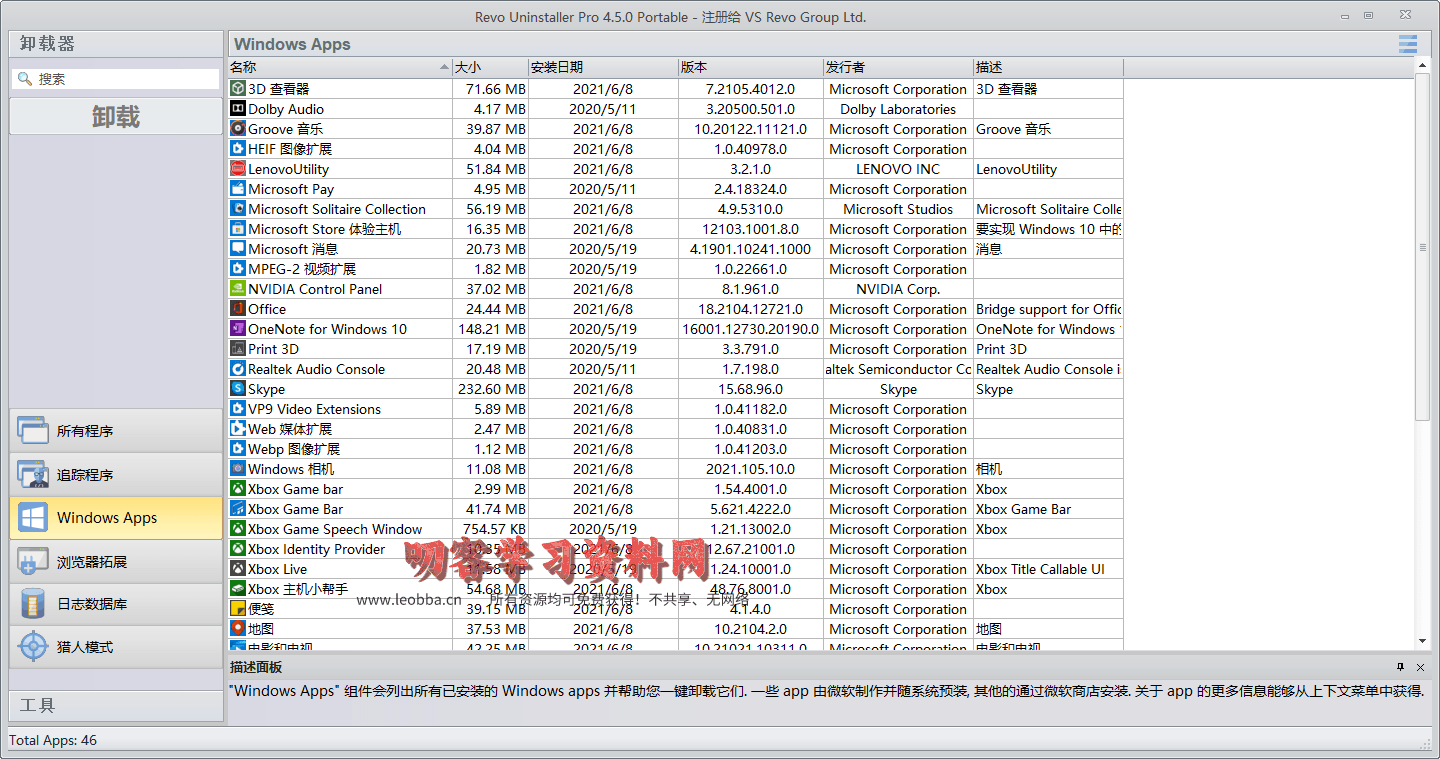
Task: Click the NVIDIA Control Panel app icon
Action: click(x=237, y=289)
